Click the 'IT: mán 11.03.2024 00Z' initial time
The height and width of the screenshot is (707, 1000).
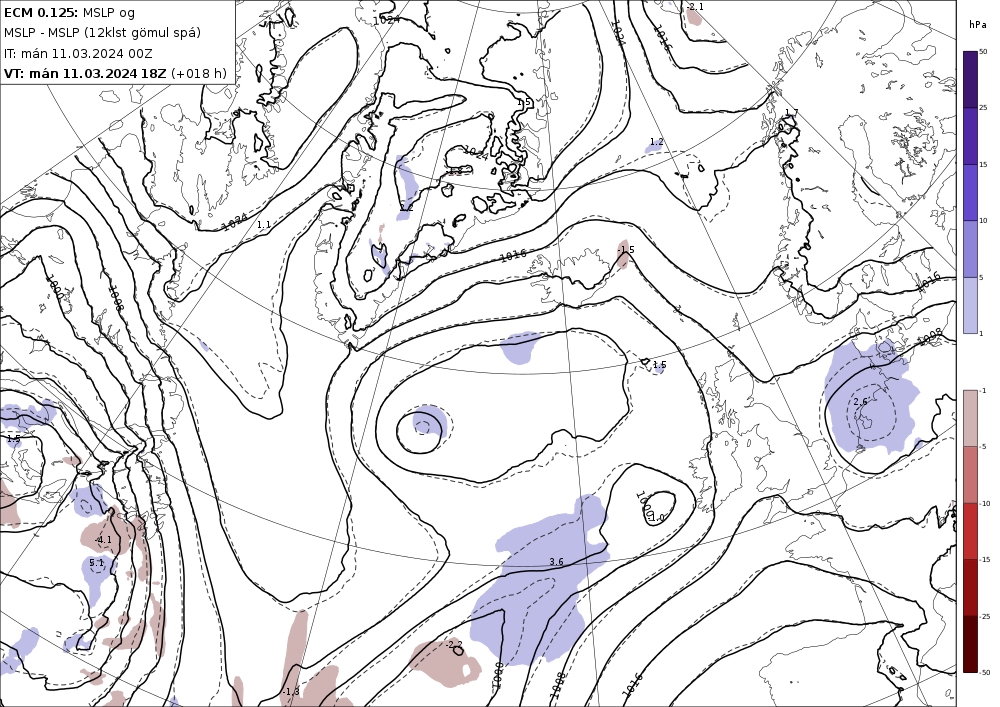click(78, 54)
